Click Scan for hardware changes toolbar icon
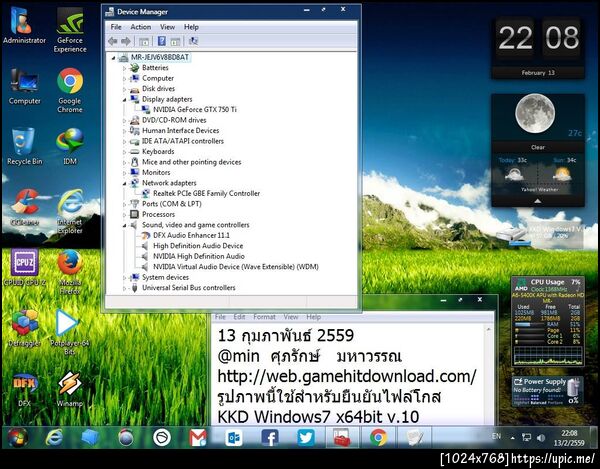The width and height of the screenshot is (600, 469). pos(193,41)
